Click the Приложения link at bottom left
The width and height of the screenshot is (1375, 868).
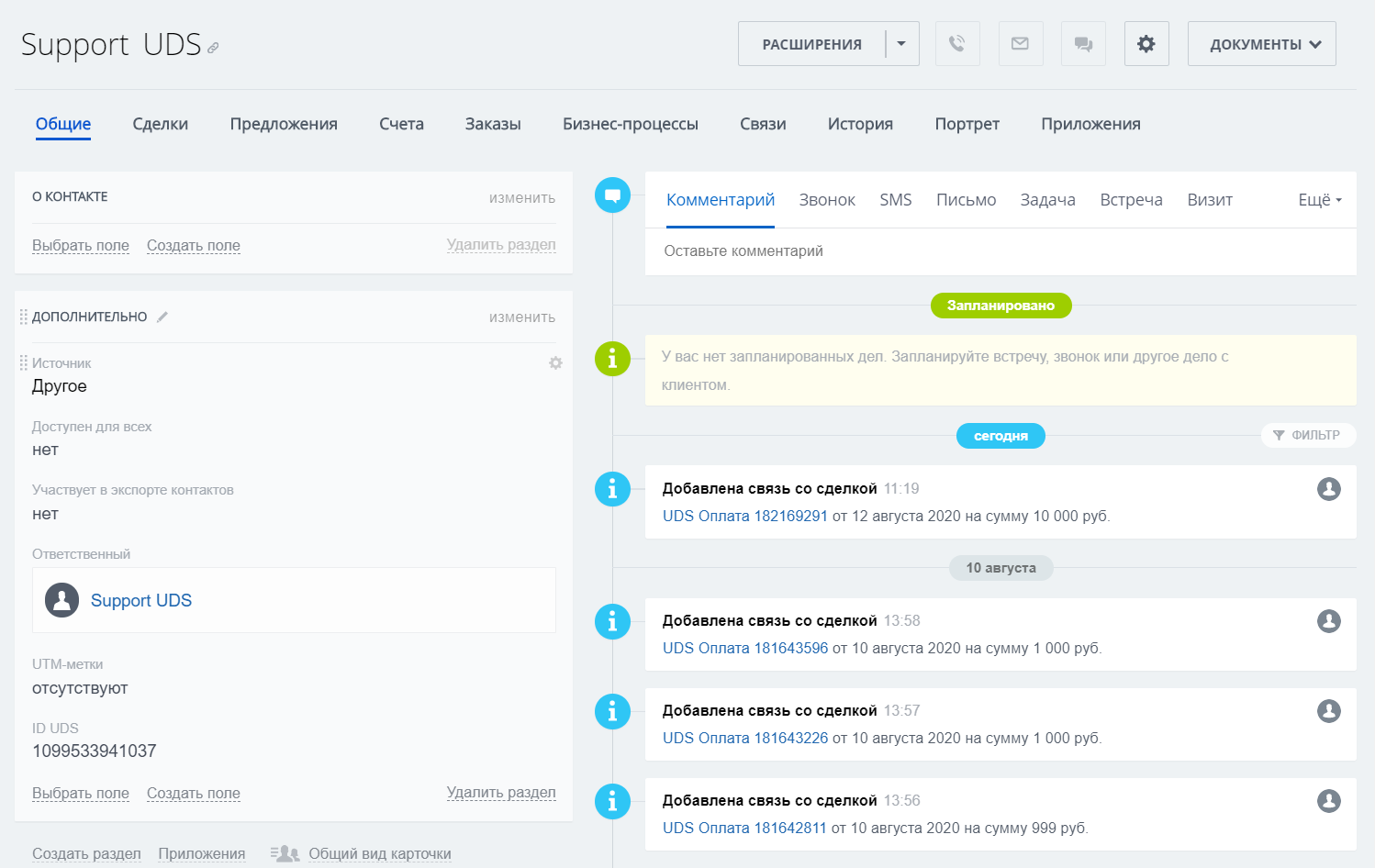(202, 853)
